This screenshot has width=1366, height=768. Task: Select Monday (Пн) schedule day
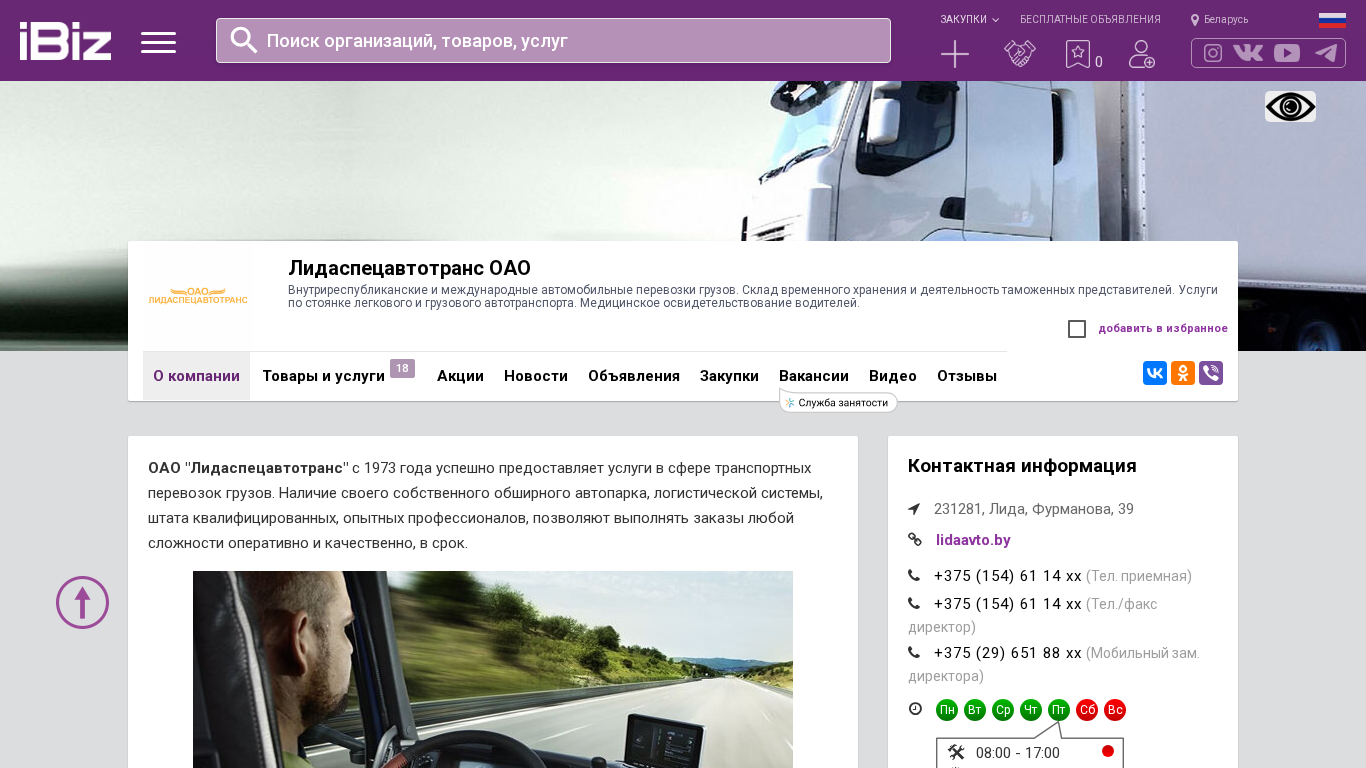tap(947, 710)
